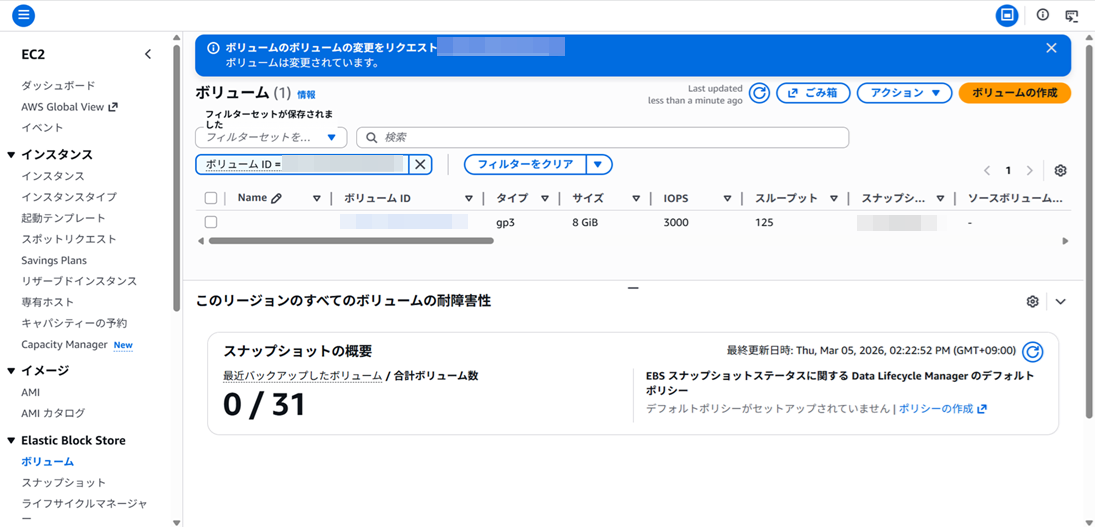Open スナップショット in the sidebar
The image size is (1095, 527).
click(63, 483)
